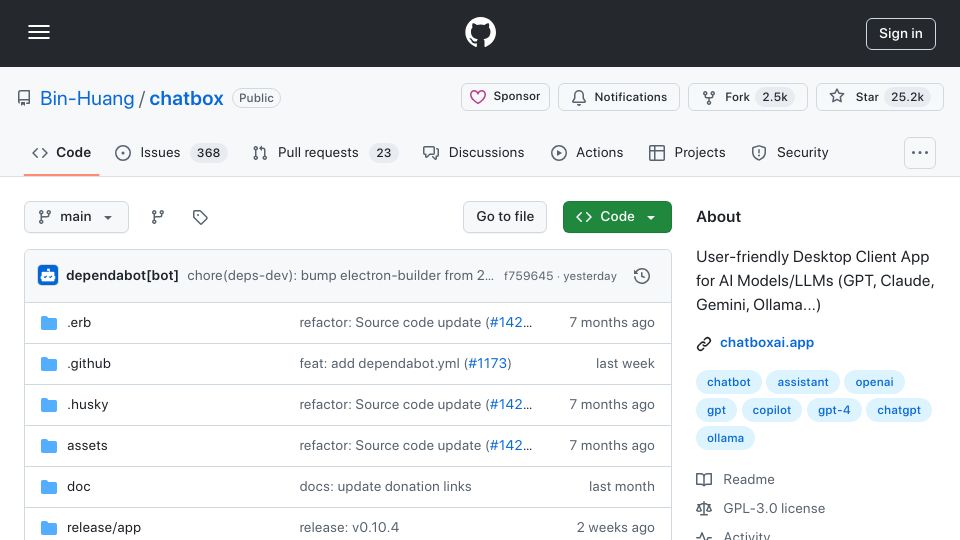Select the gpt-4 topic tag

point(834,410)
